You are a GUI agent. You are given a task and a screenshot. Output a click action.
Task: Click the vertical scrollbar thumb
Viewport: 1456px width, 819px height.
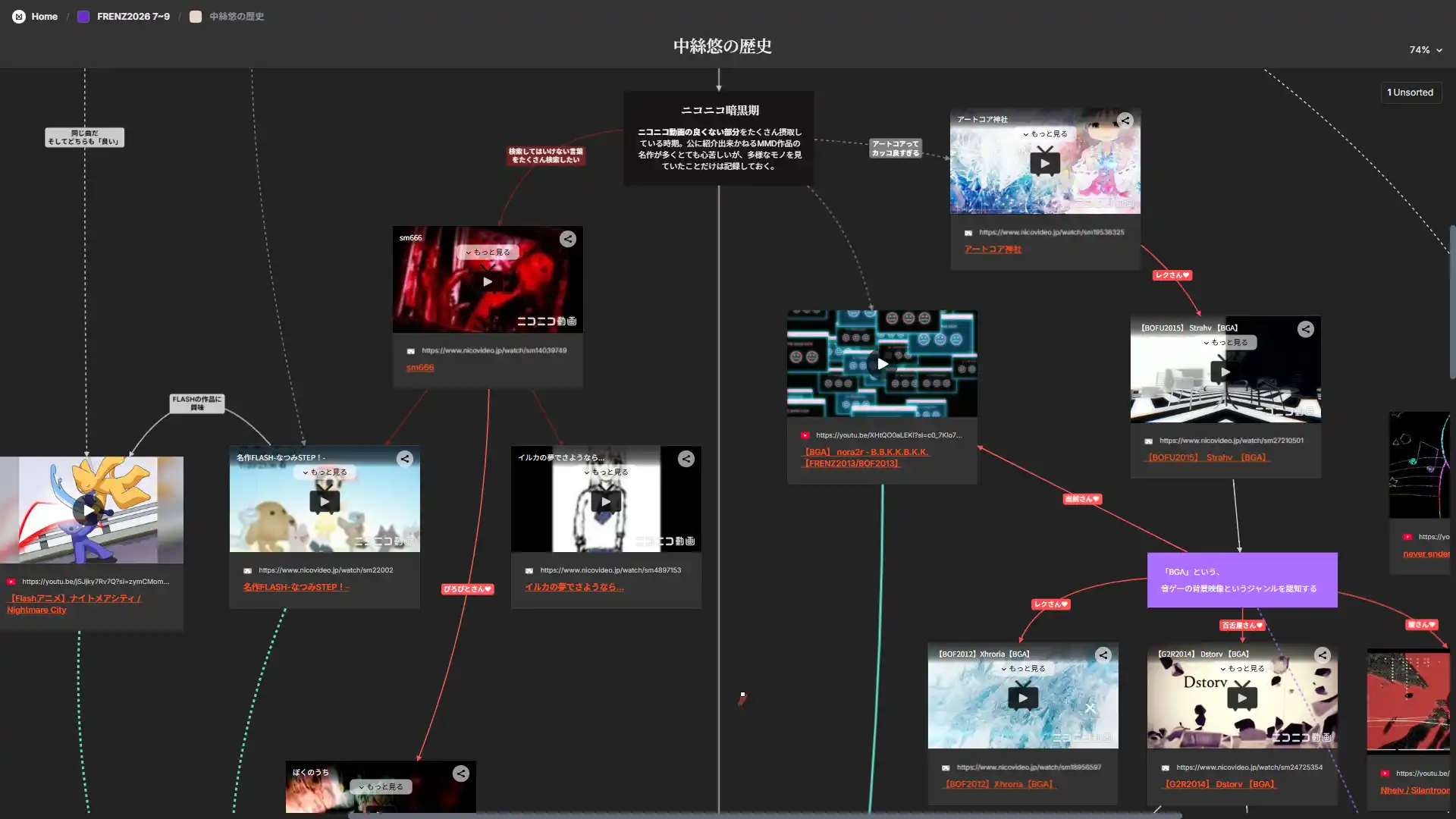click(1452, 302)
